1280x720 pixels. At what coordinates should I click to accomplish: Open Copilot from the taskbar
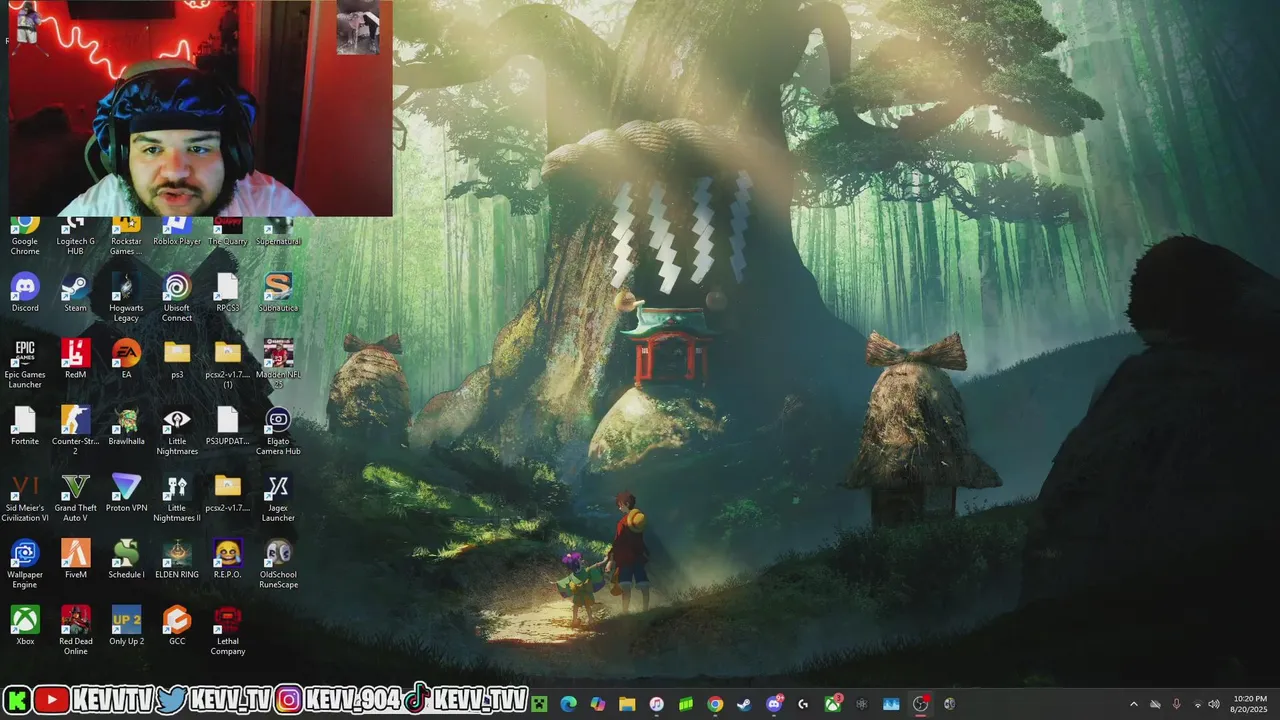598,704
